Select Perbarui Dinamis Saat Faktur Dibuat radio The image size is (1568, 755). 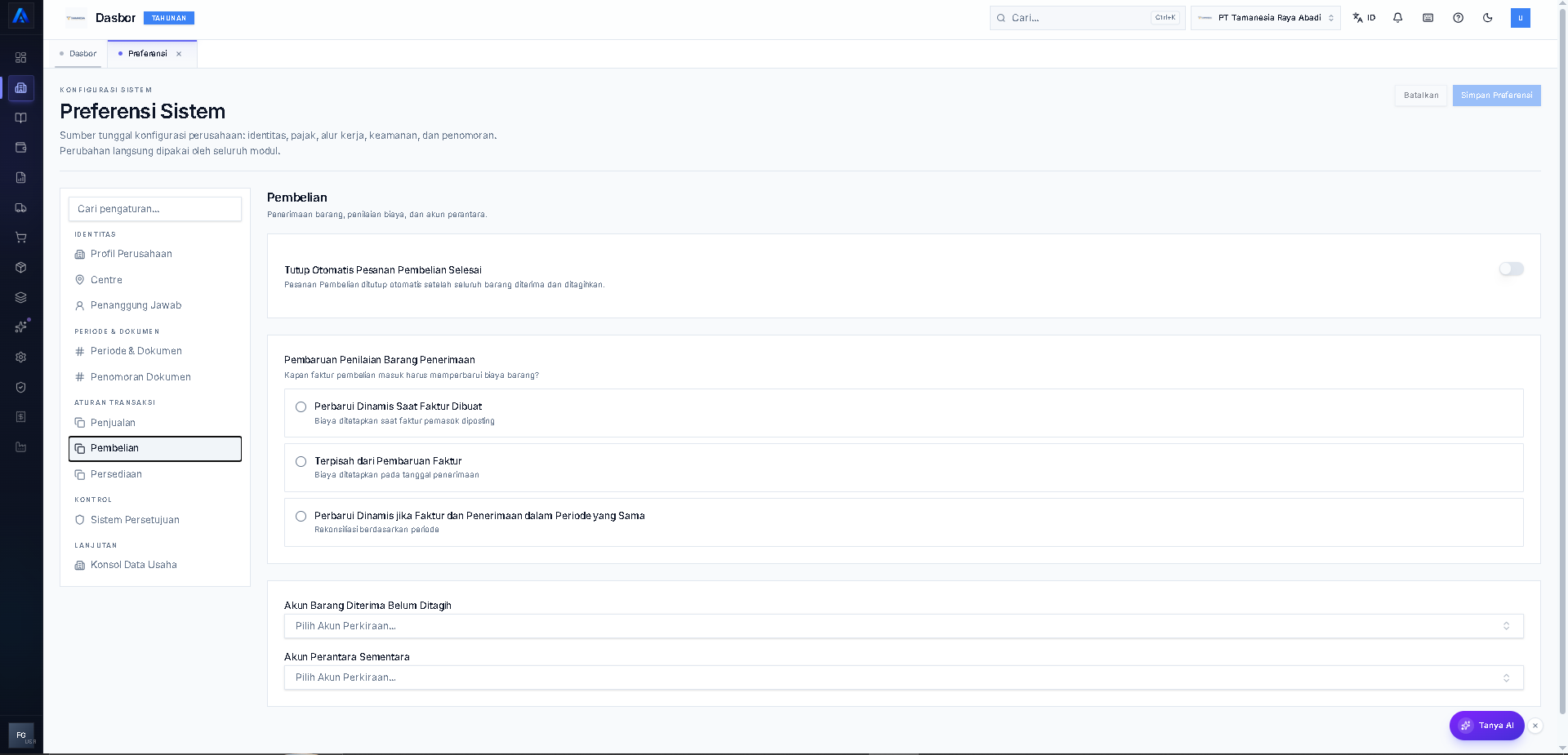(x=301, y=407)
